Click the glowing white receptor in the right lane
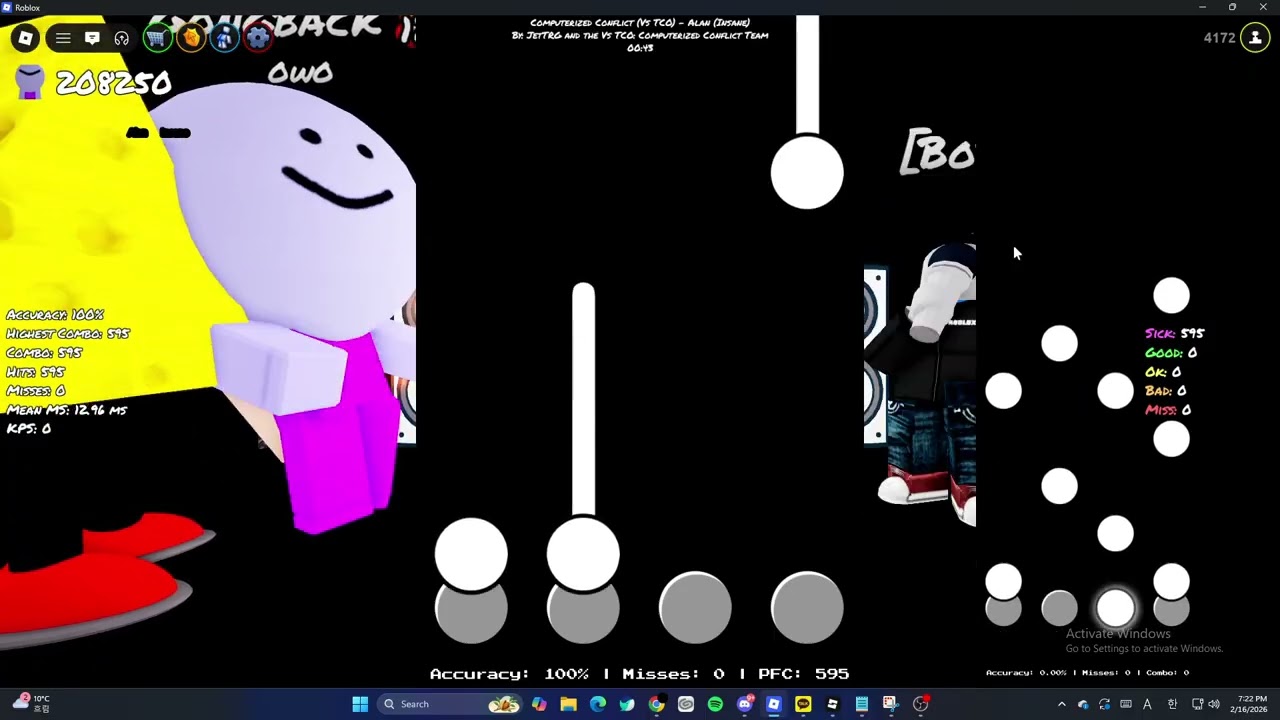 click(x=1115, y=608)
